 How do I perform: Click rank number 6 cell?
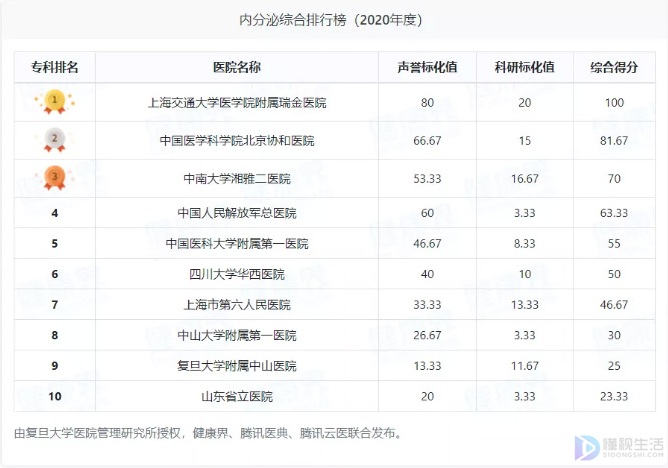point(55,274)
